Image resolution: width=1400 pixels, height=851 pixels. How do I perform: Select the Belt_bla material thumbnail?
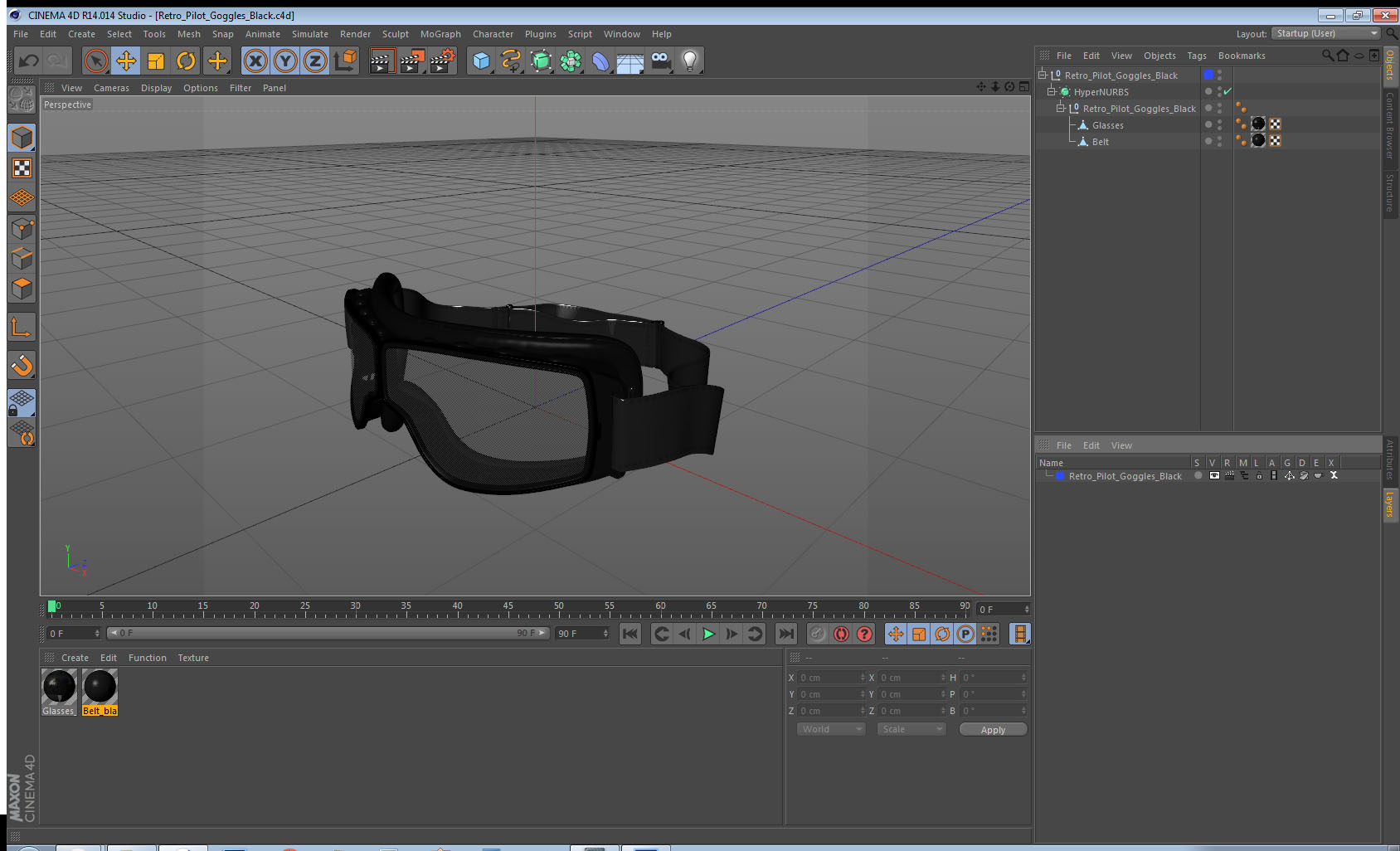100,687
